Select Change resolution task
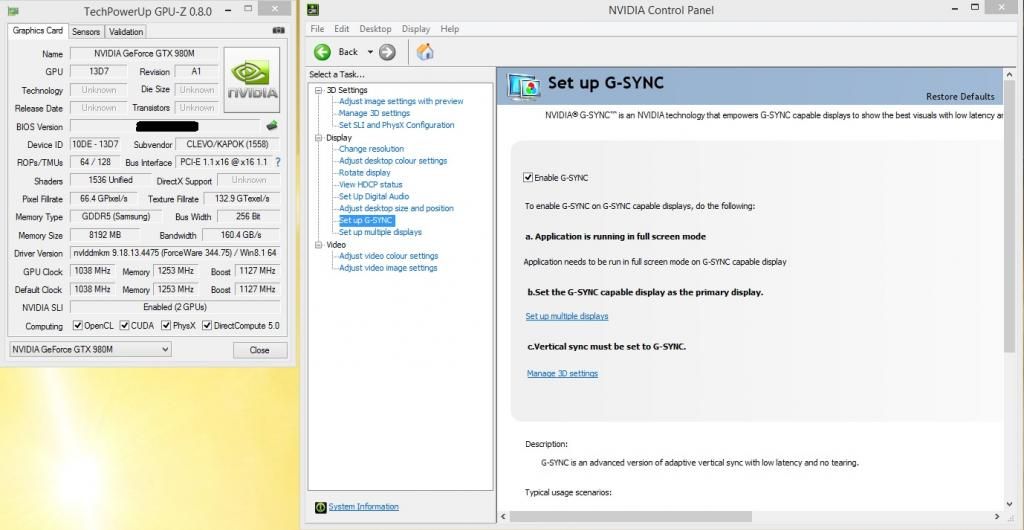The image size is (1024, 530). click(x=371, y=149)
